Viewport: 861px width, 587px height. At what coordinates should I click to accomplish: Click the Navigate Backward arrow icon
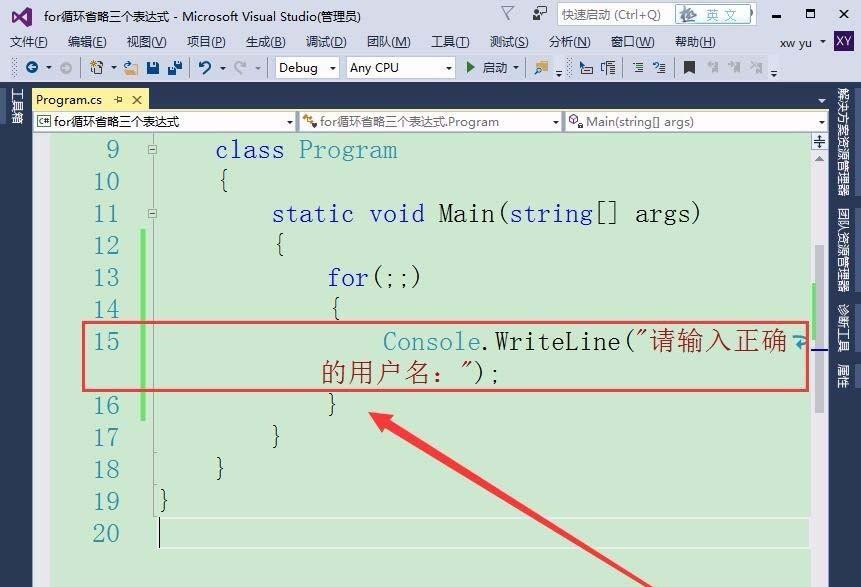33,68
